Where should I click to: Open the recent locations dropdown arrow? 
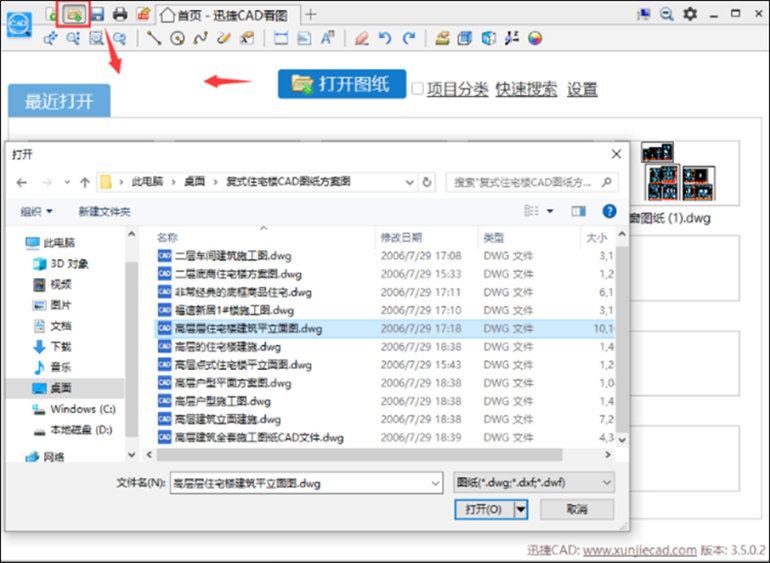67,183
